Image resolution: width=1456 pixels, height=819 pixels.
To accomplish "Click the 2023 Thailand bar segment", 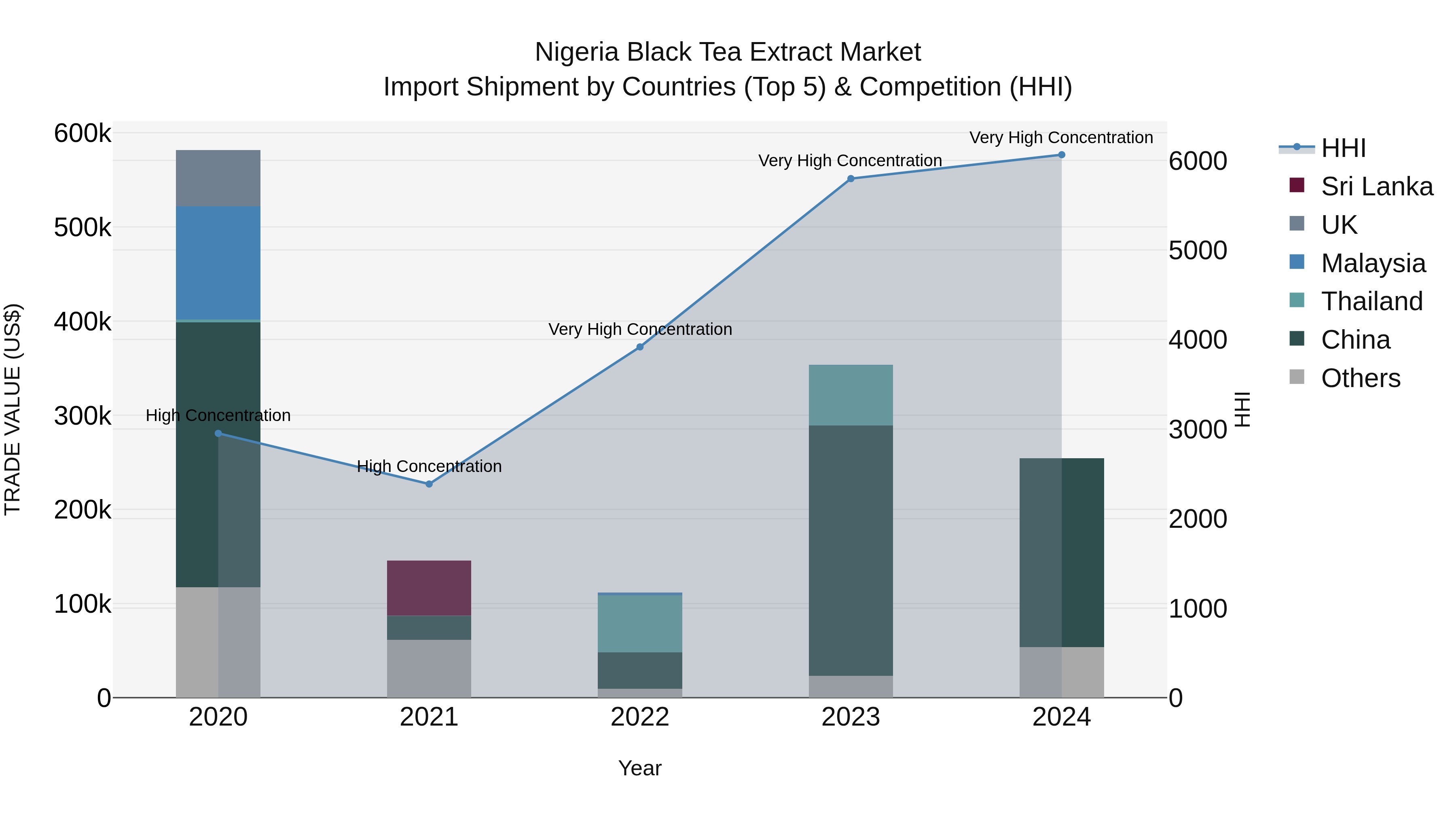I will 851,395.
